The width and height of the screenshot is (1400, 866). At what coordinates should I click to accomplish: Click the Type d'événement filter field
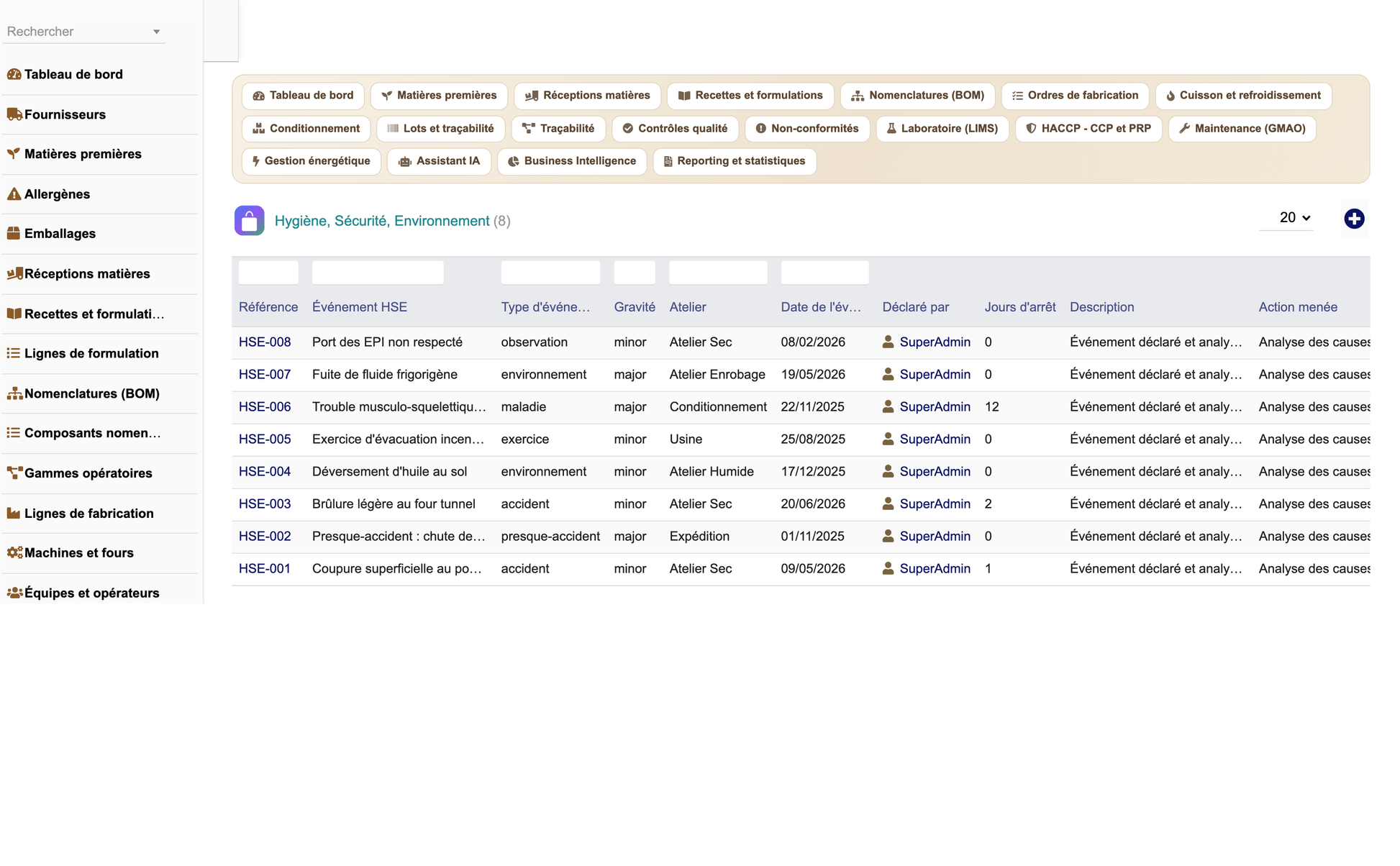[550, 273]
